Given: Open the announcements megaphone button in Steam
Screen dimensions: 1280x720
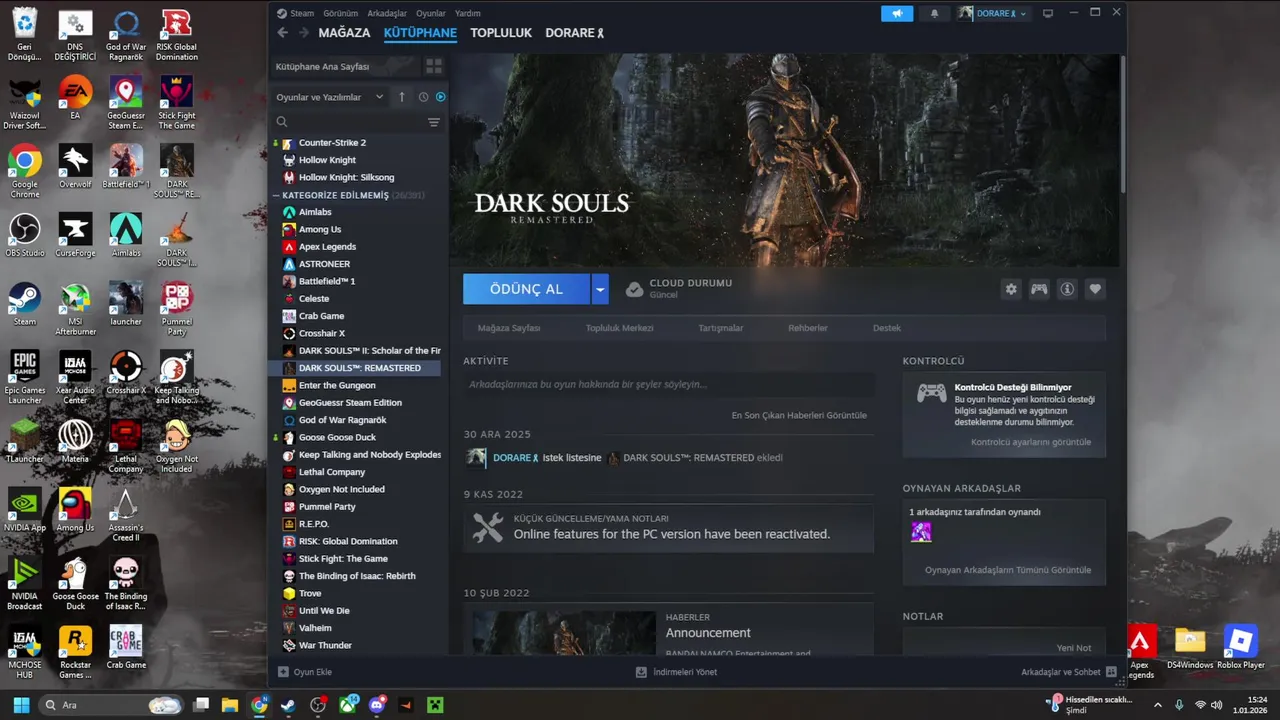Looking at the screenshot, I should pyautogui.click(x=897, y=13).
